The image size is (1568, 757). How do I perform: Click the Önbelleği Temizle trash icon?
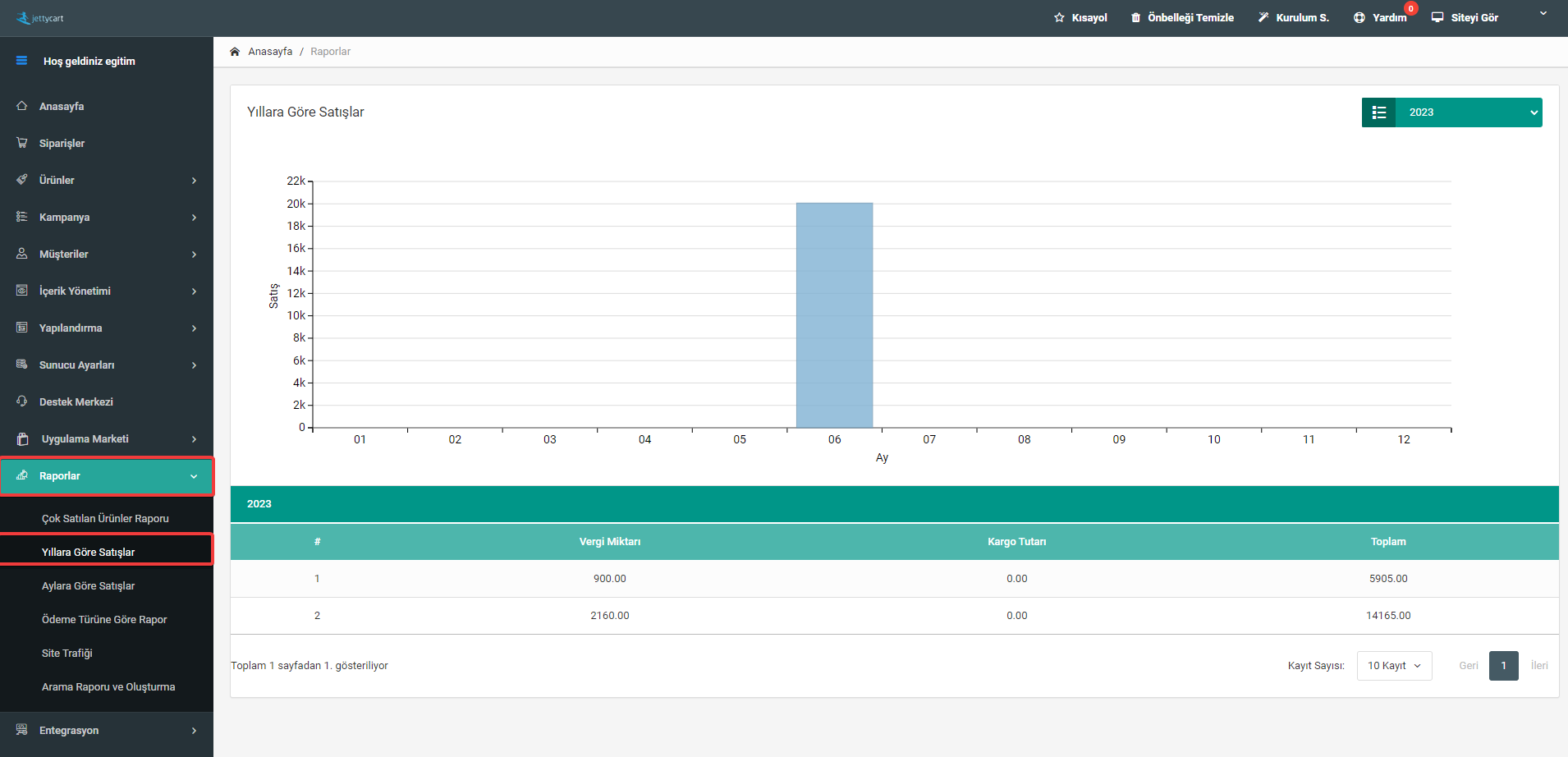tap(1135, 17)
